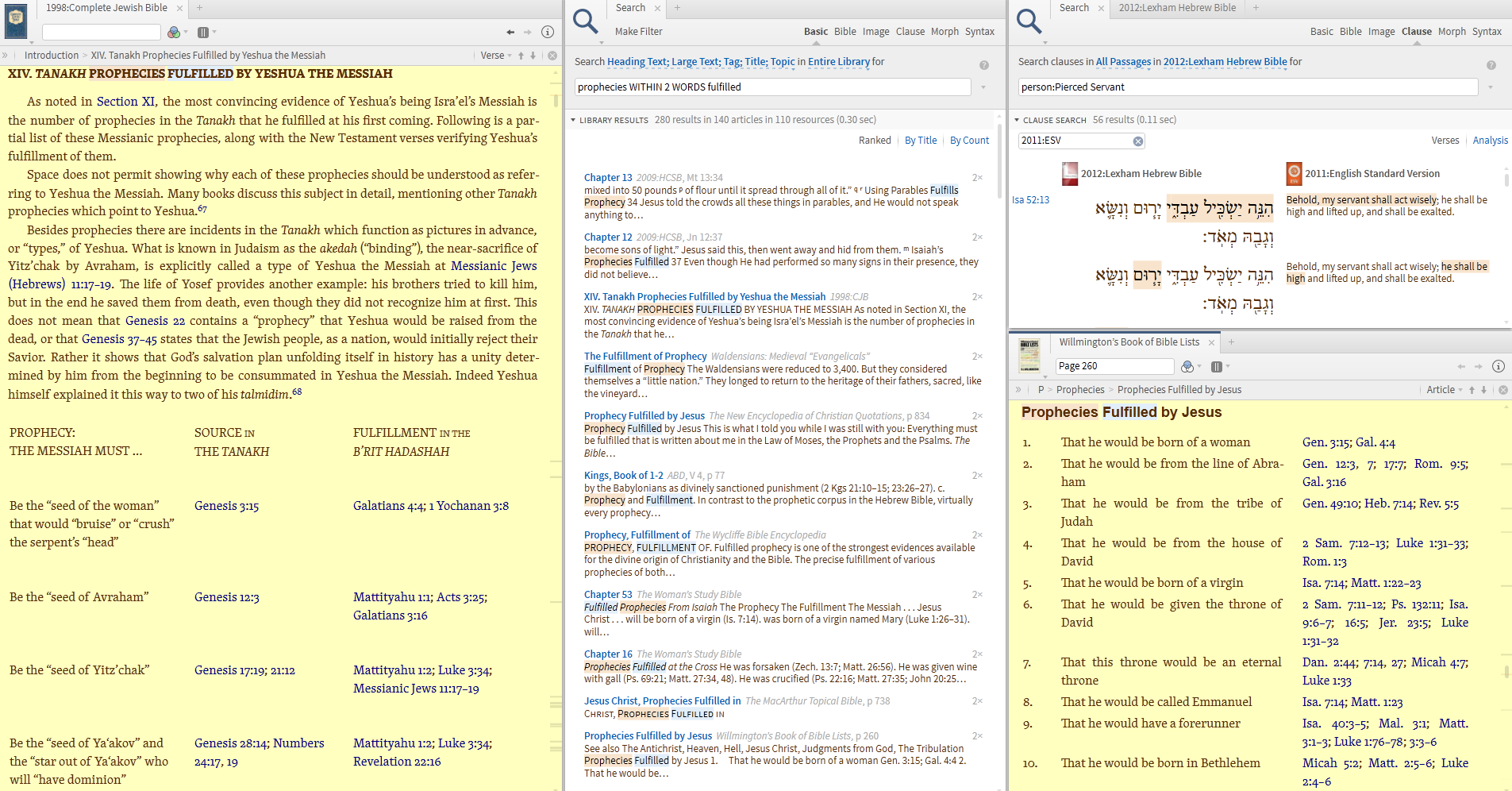
Task: Select Bible search type in middle Search panel
Action: pos(844,32)
